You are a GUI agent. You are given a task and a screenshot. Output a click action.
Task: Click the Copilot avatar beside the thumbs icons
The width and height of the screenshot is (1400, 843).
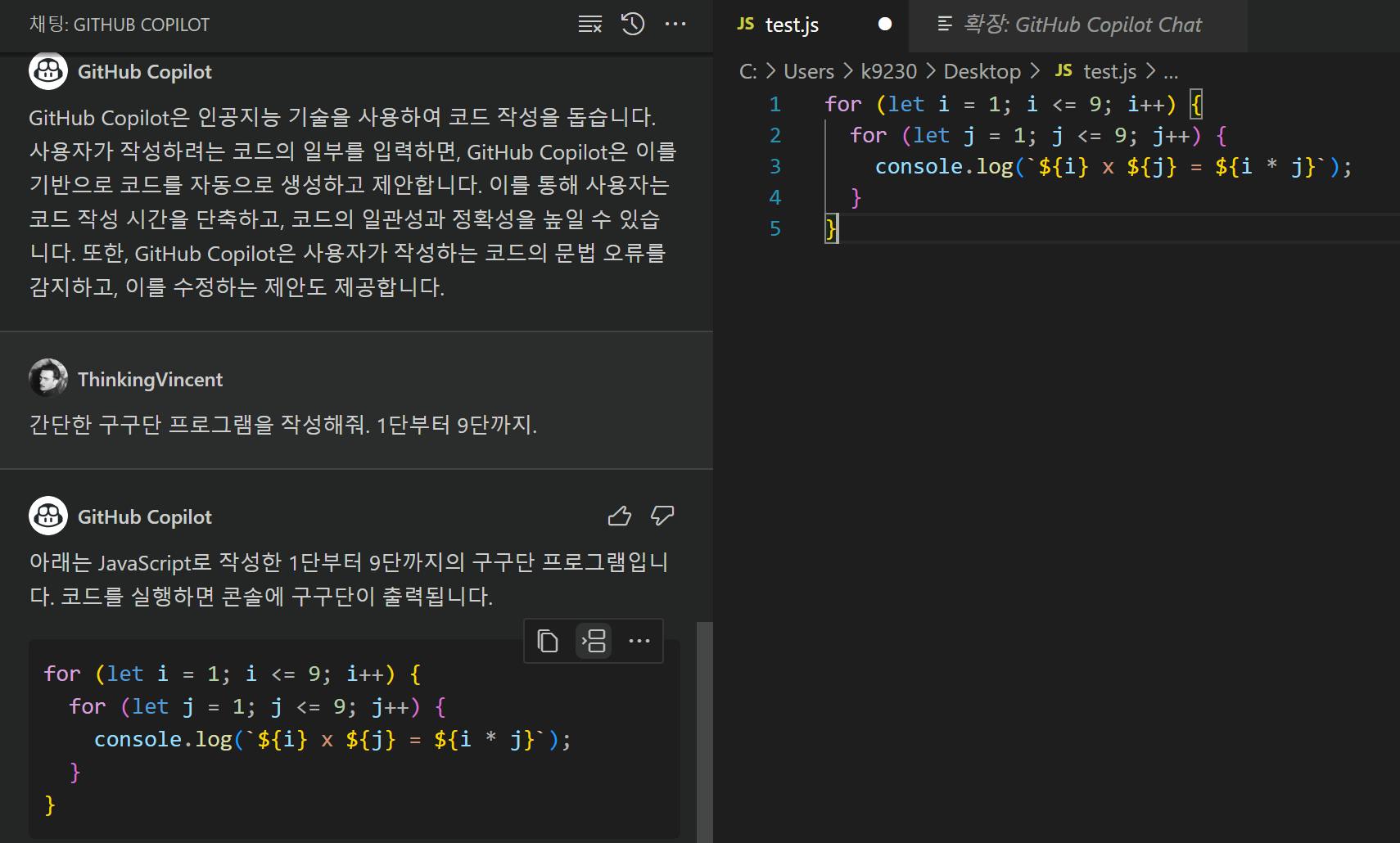click(48, 516)
